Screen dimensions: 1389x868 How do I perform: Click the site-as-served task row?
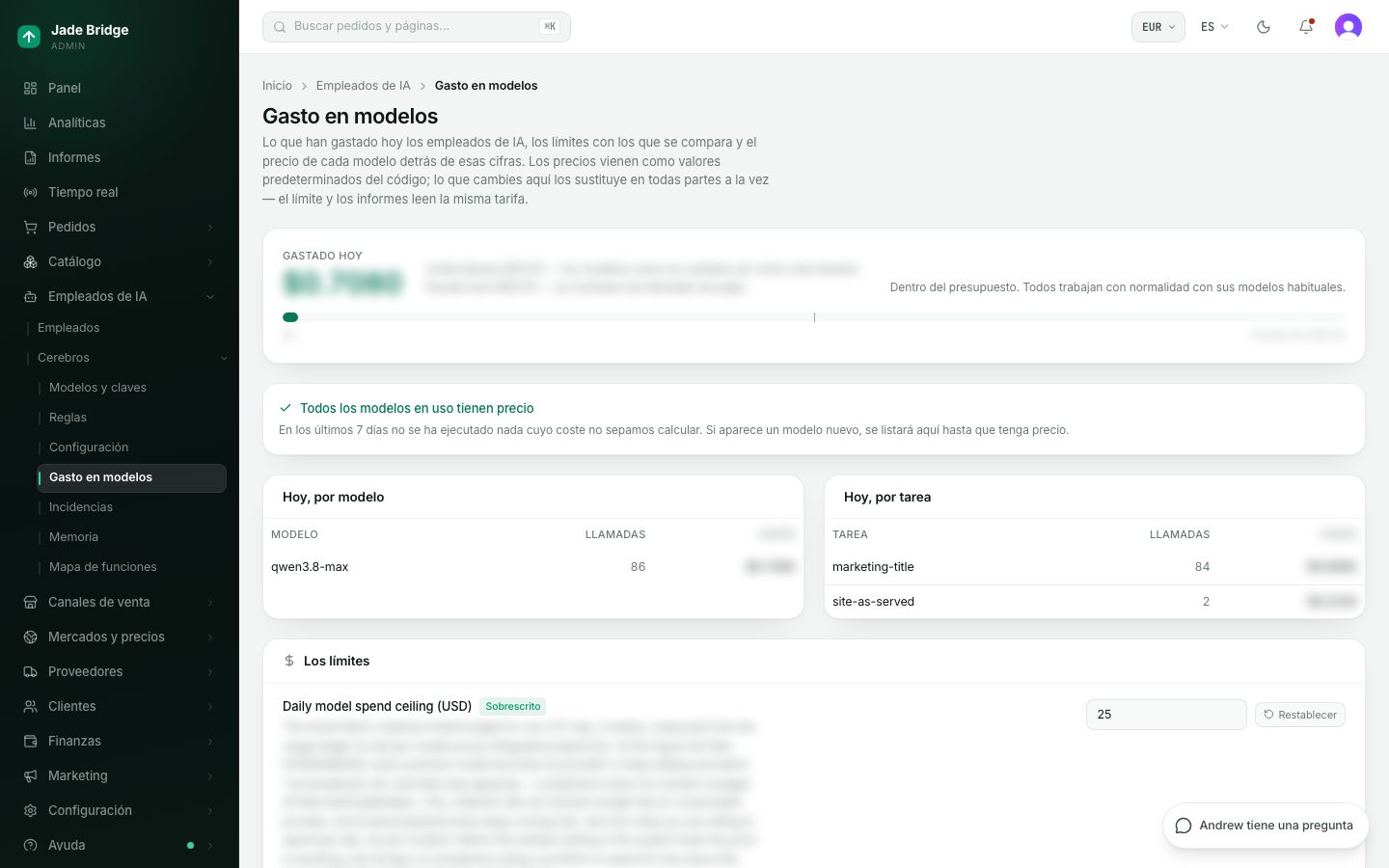pyautogui.click(x=1095, y=602)
